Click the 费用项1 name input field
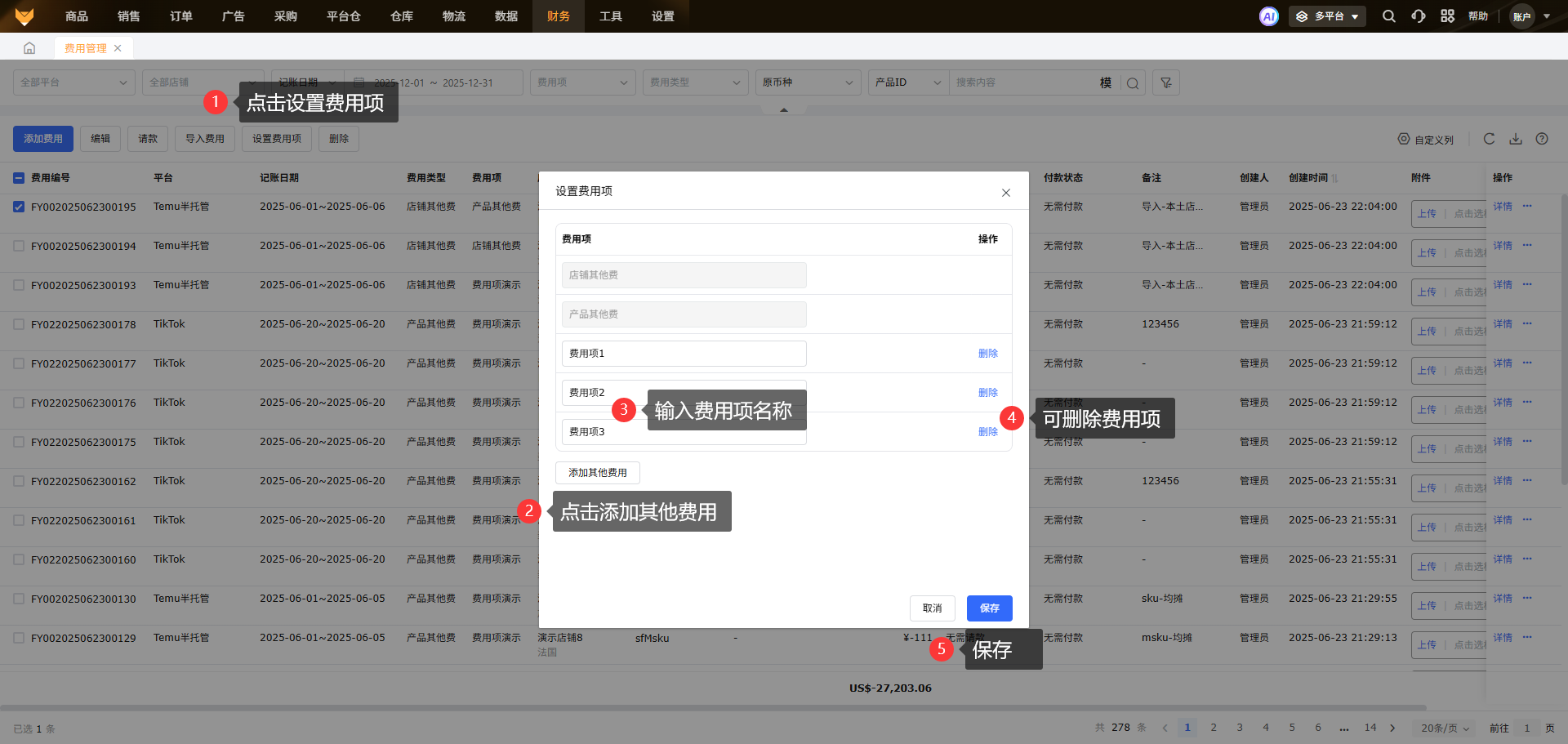The image size is (1568, 744). (x=684, y=354)
